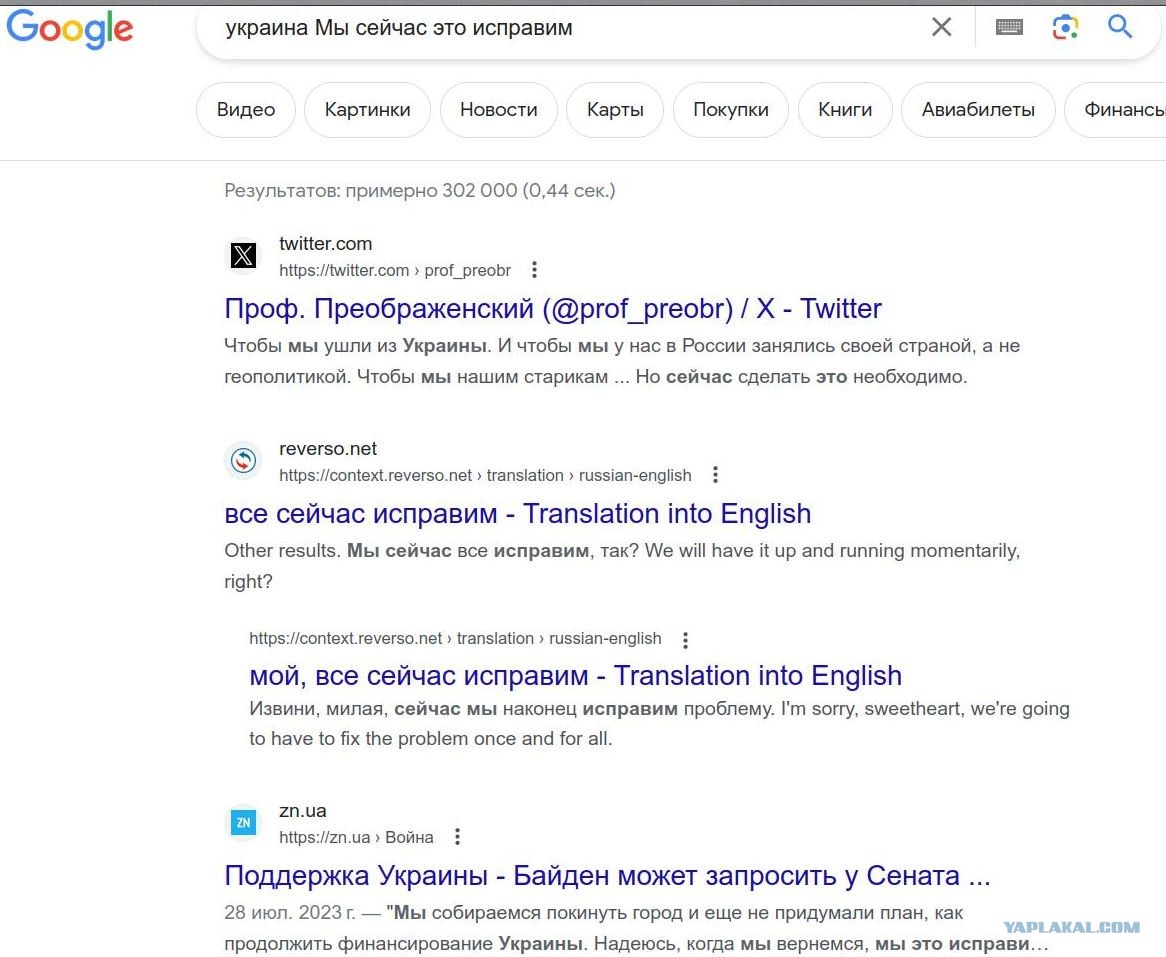Click the magnifier search button
Screen dimensions: 1166x957
1120,27
